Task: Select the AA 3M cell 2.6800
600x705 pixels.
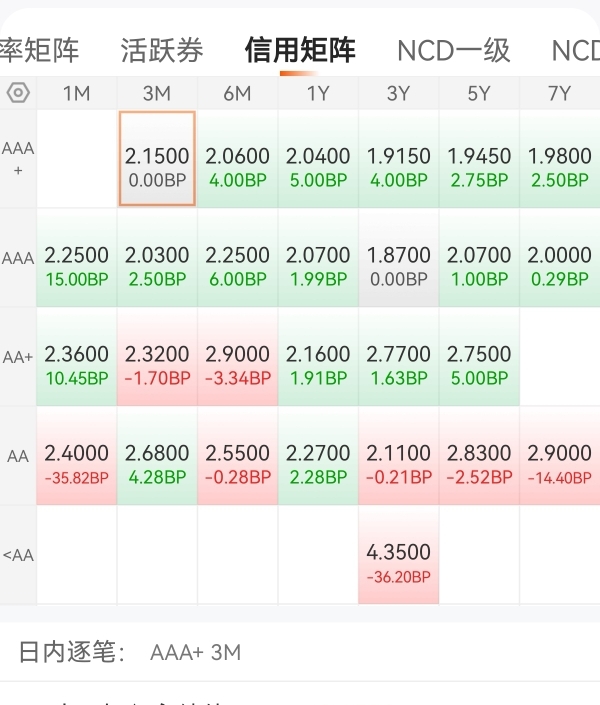Action: click(x=157, y=456)
